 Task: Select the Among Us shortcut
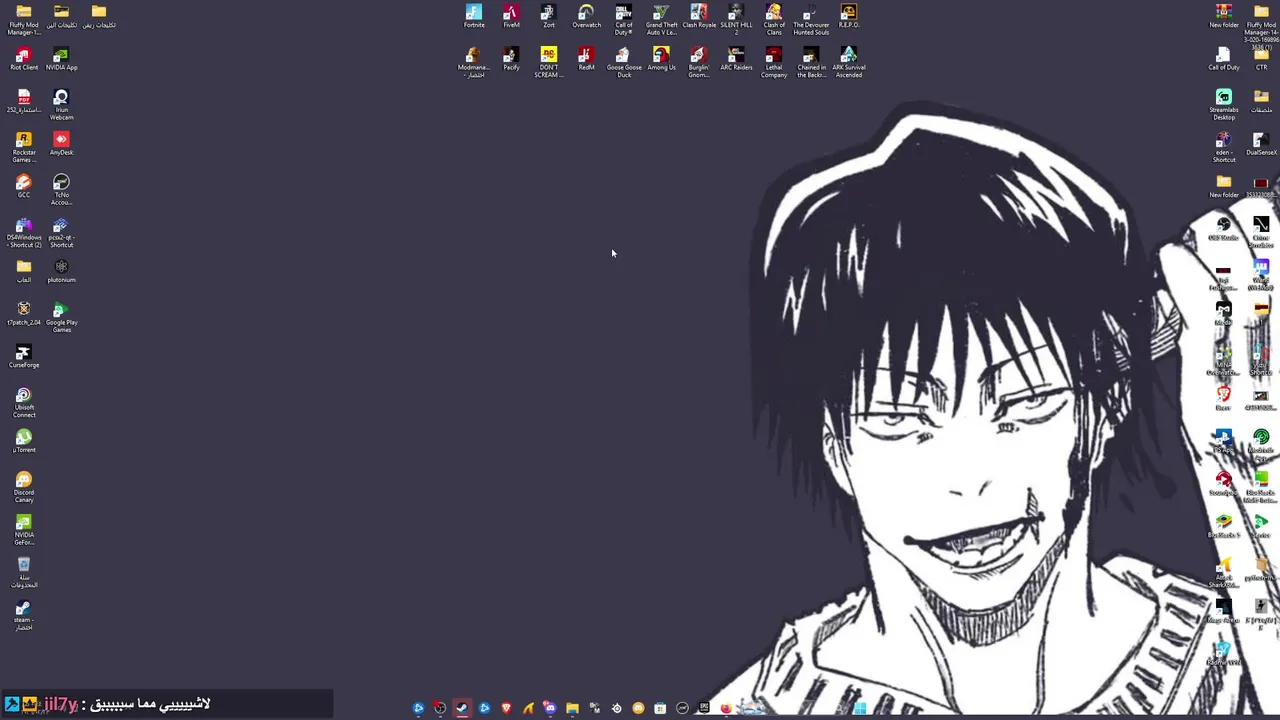[x=661, y=59]
